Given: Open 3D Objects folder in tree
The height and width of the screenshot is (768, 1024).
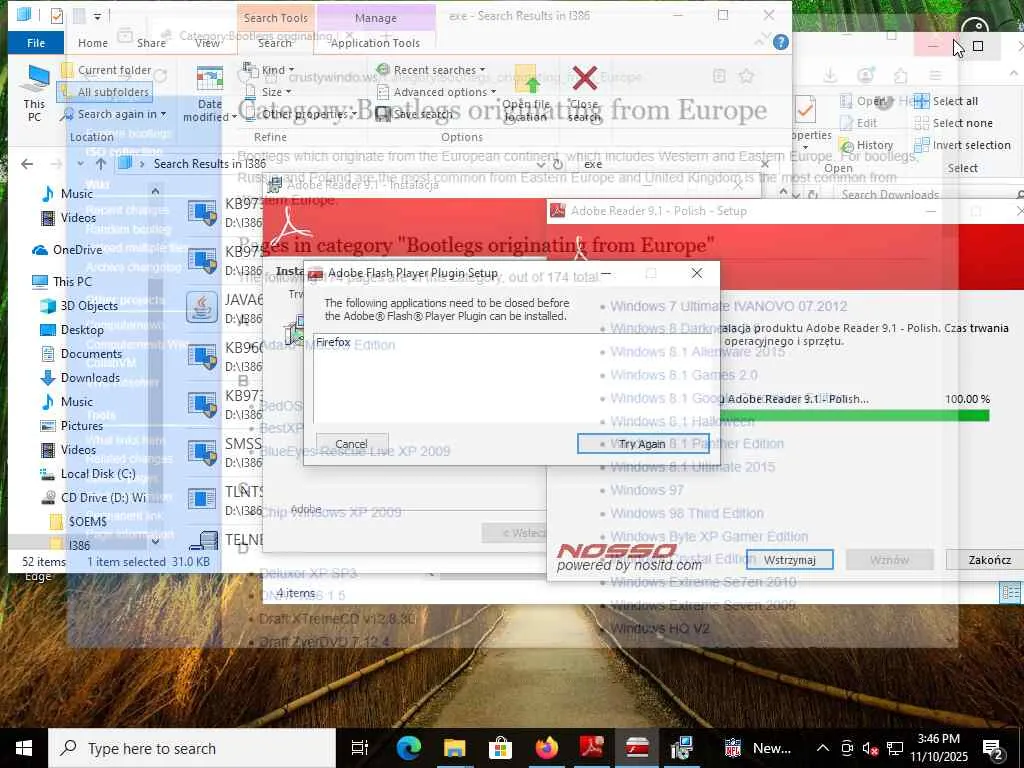Looking at the screenshot, I should pyautogui.click(x=80, y=306).
